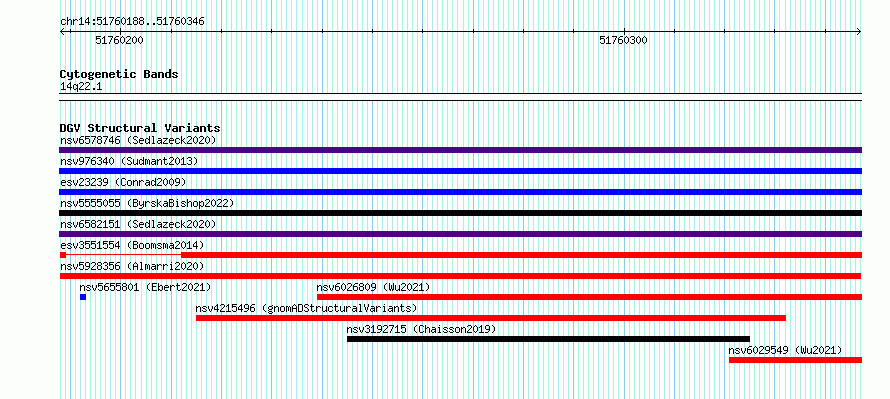The width and height of the screenshot is (890, 399).
Task: Select the nsv4215496 red variant bar
Action: click(491, 318)
